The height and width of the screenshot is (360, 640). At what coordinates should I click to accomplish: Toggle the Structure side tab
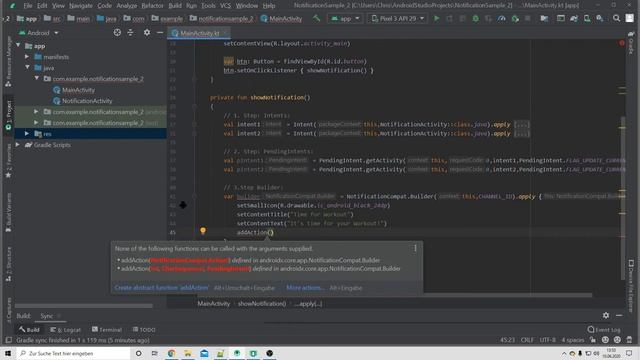click(x=9, y=264)
